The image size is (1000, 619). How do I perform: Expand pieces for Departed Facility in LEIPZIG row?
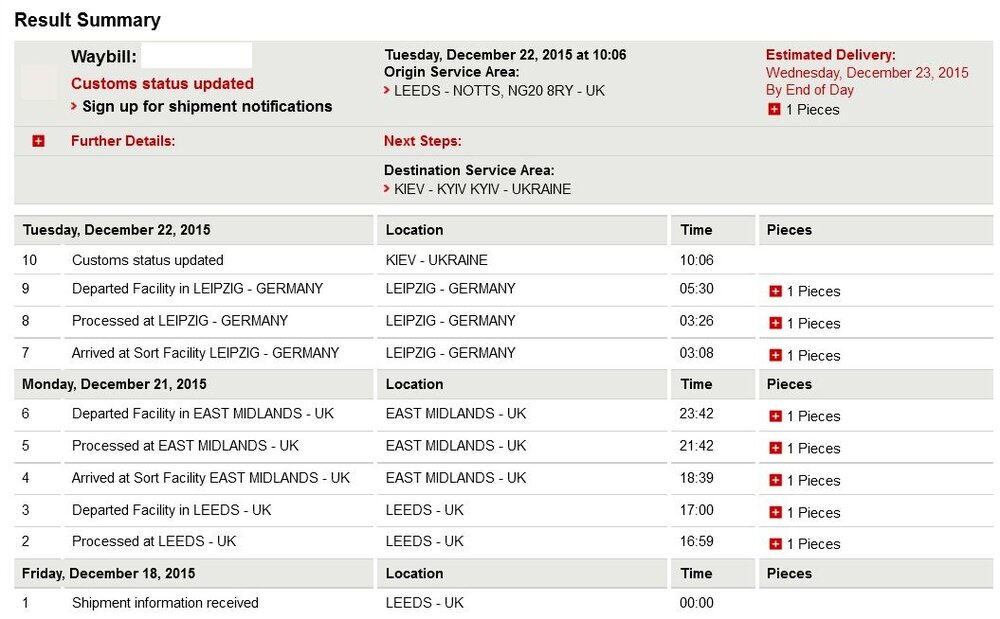click(x=774, y=291)
